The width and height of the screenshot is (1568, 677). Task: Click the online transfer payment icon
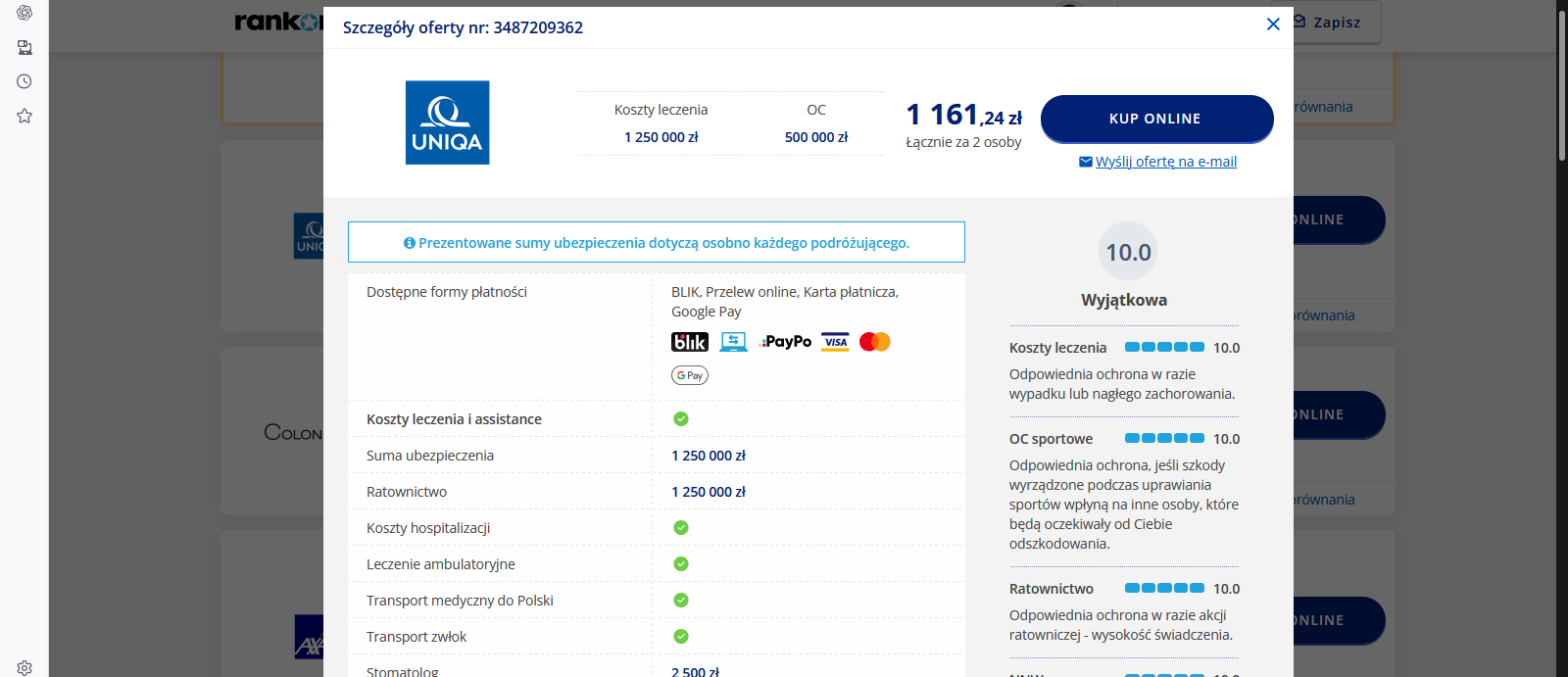point(734,342)
